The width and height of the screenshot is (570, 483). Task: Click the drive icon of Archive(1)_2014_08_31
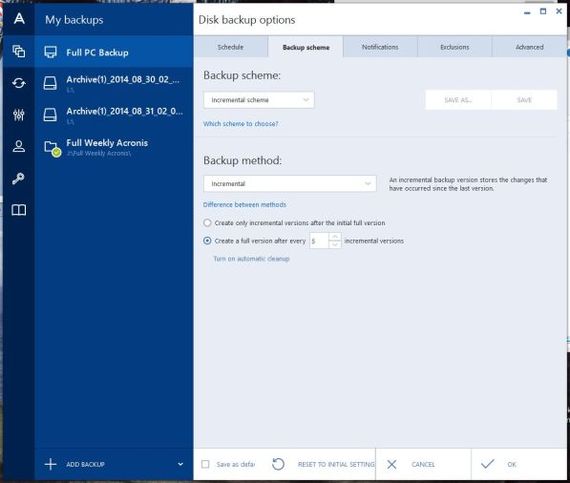pyautogui.click(x=50, y=115)
